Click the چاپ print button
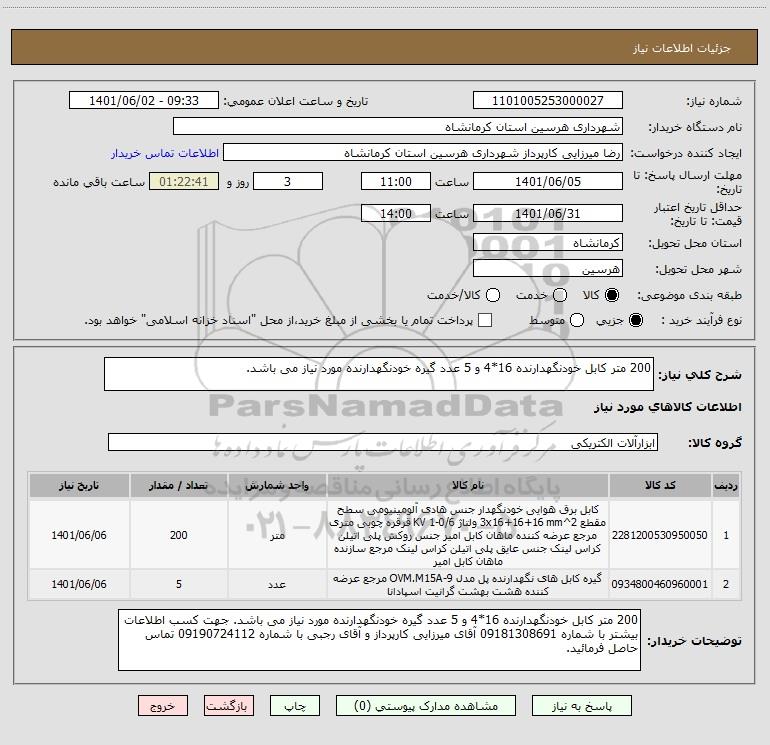Image resolution: width=770 pixels, height=745 pixels. (295, 706)
